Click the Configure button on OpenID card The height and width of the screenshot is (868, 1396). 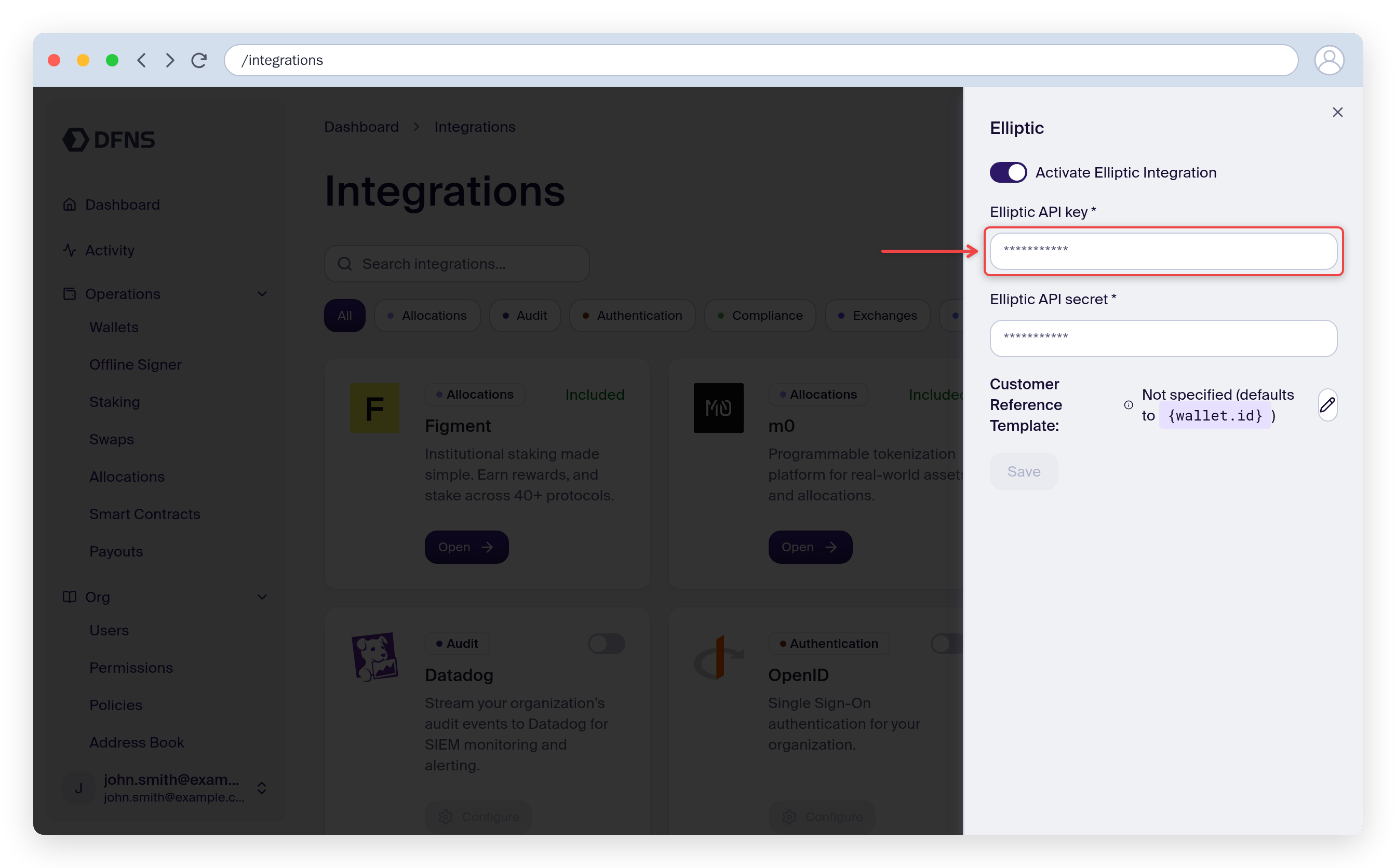point(821,816)
